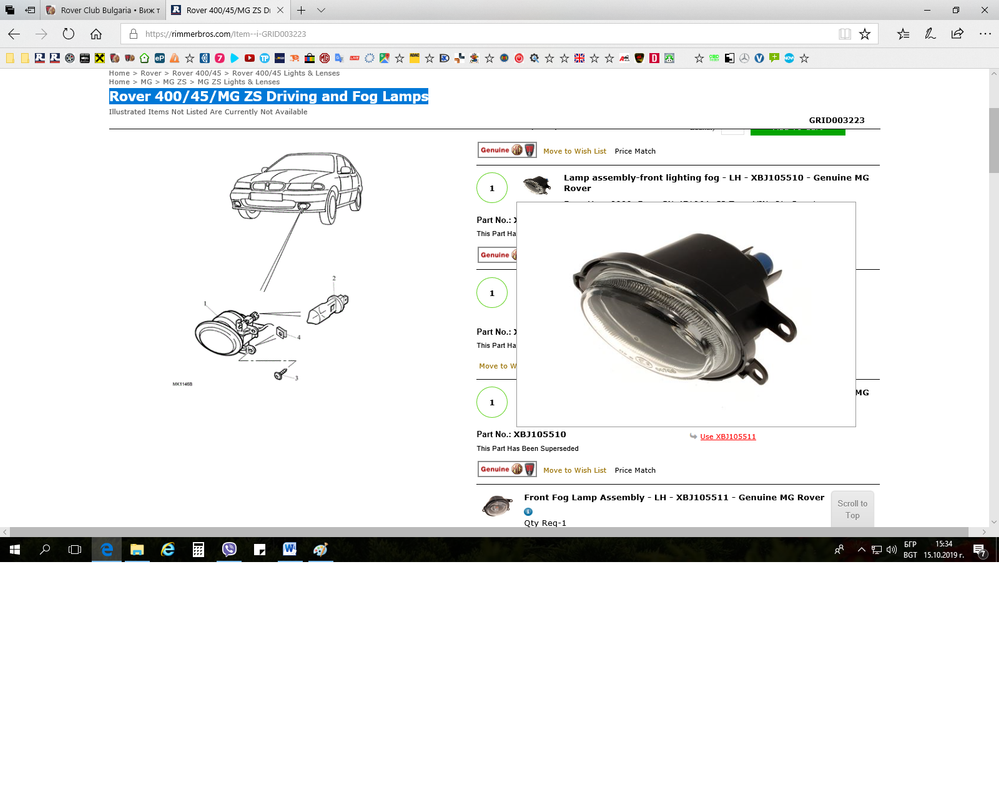Show hidden system tray icons
The height and width of the screenshot is (800, 999).
861,549
